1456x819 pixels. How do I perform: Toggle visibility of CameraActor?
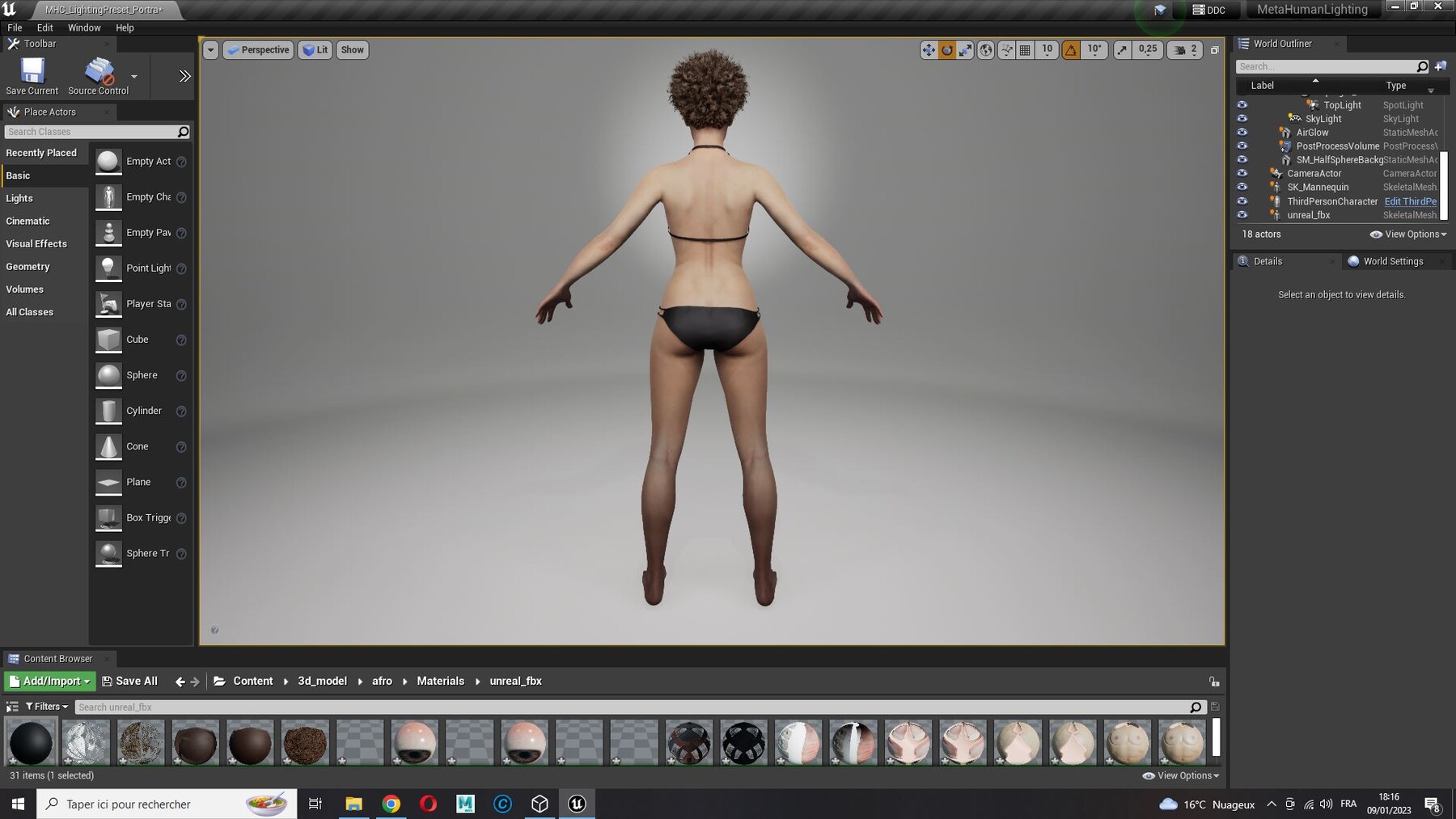click(x=1242, y=174)
